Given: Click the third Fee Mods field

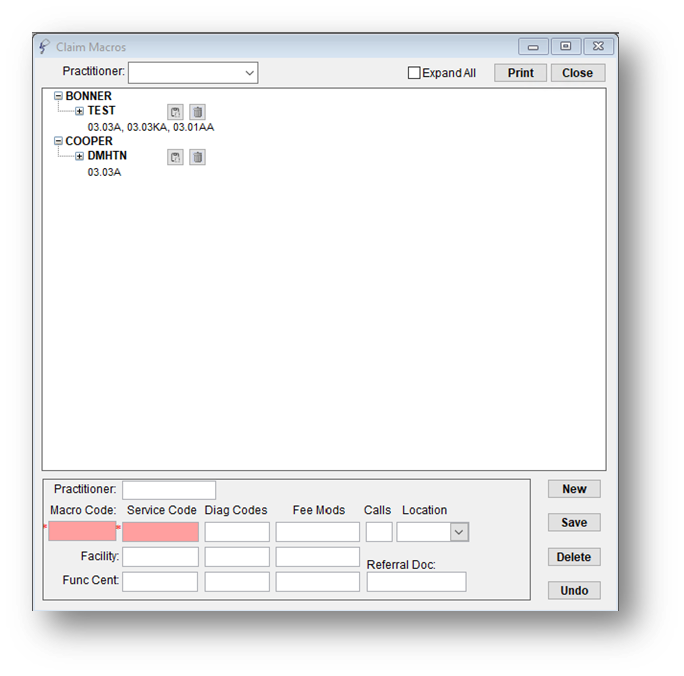Looking at the screenshot, I should pyautogui.click(x=318, y=582).
